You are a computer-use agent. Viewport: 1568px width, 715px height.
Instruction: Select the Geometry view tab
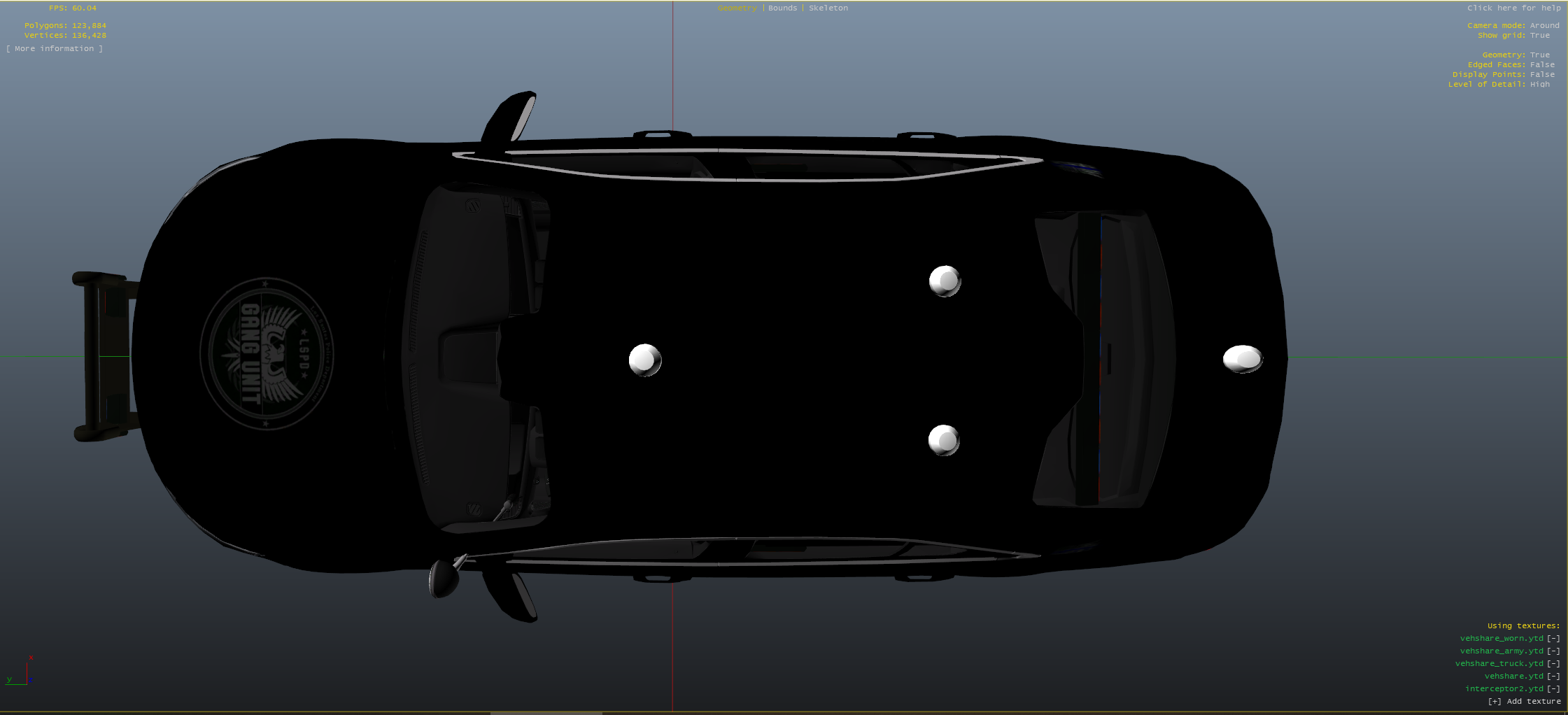[737, 8]
